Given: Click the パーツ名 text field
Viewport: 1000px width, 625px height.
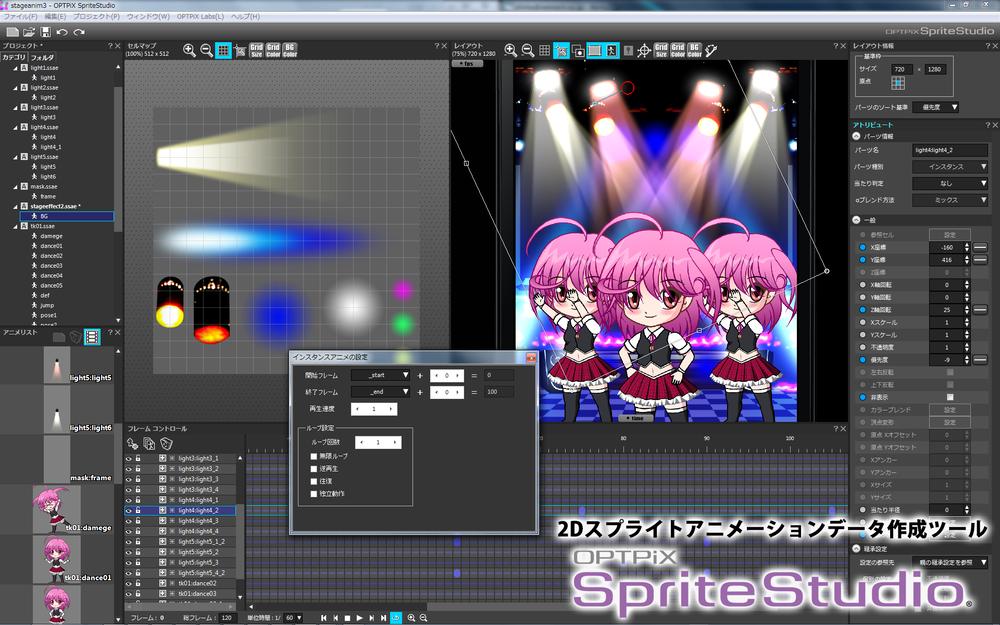Looking at the screenshot, I should coord(949,149).
